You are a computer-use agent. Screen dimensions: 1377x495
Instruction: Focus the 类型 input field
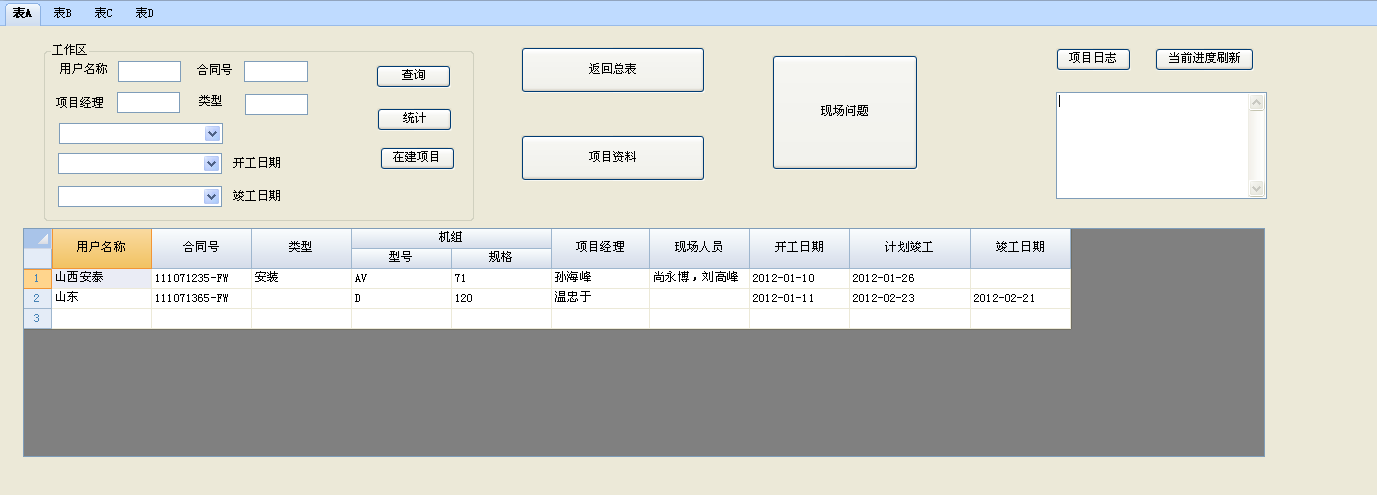point(276,104)
